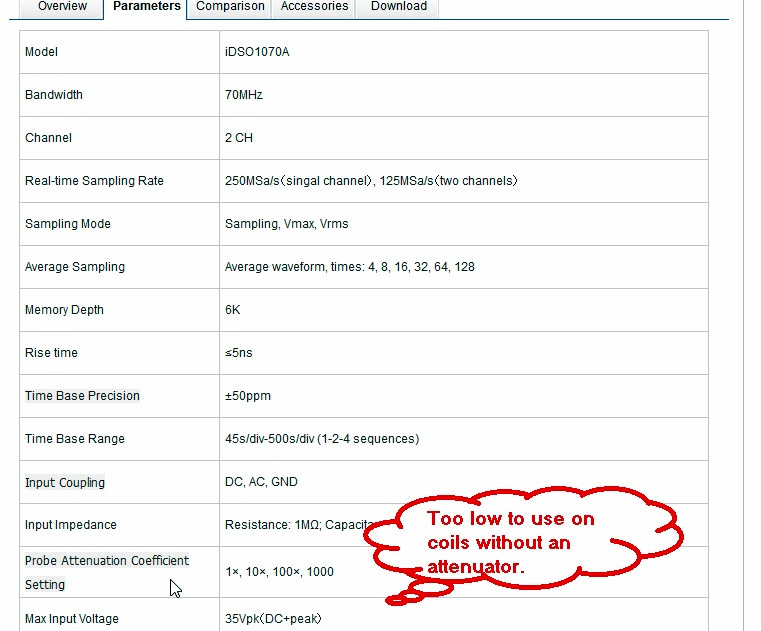Select the Parameters tab
Screen dimensions: 761x631
coord(146,7)
